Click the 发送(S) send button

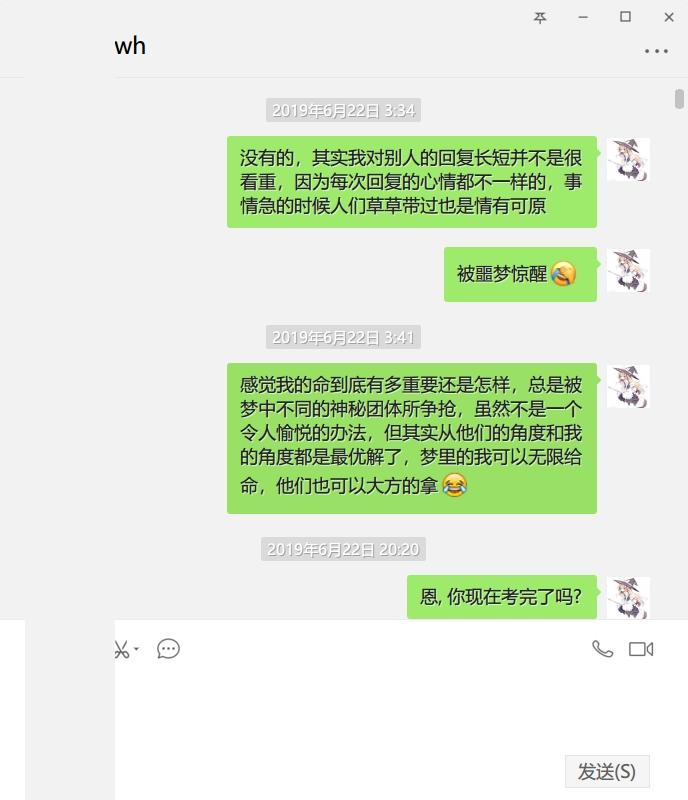[607, 771]
